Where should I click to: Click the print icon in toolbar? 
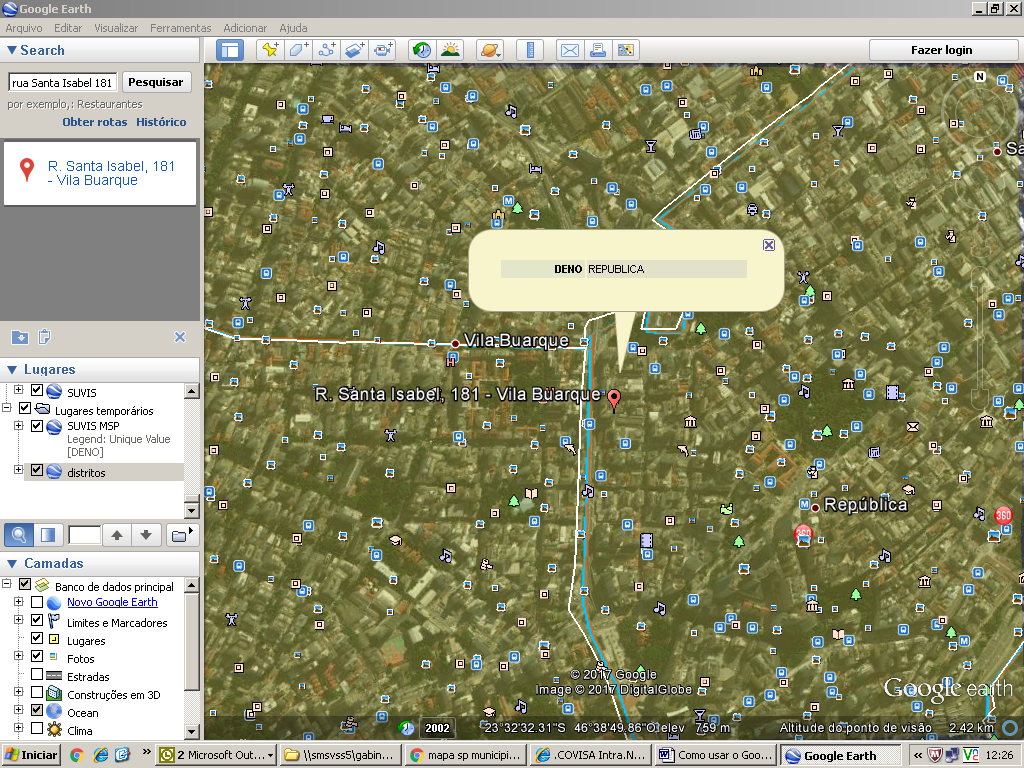point(598,50)
